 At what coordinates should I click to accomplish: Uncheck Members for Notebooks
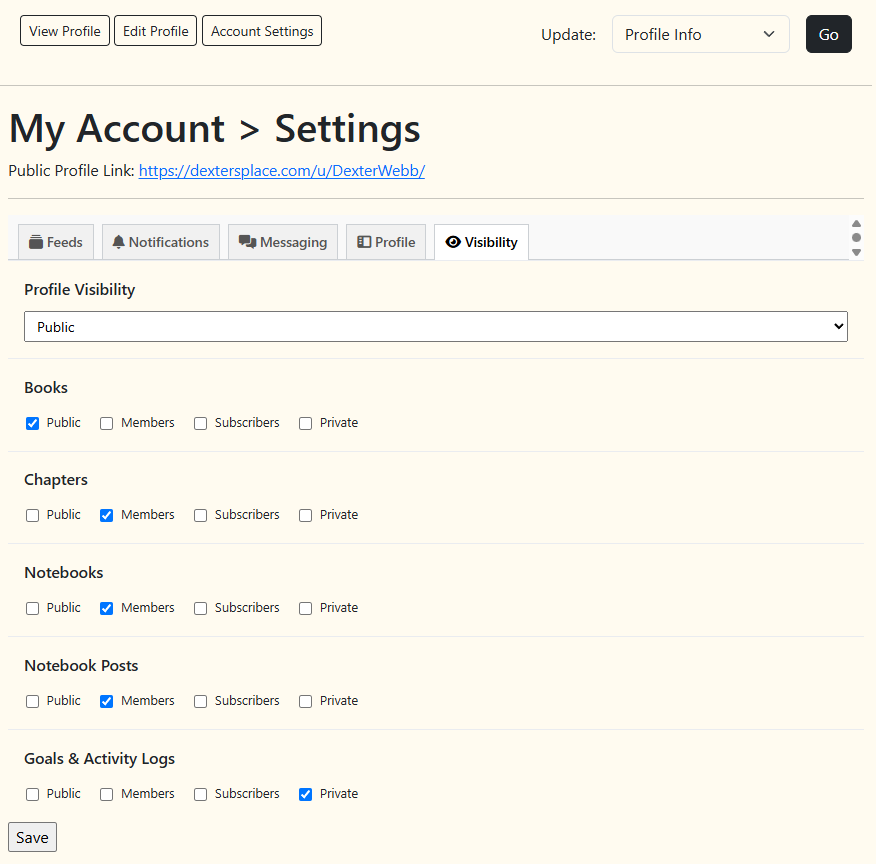(107, 608)
